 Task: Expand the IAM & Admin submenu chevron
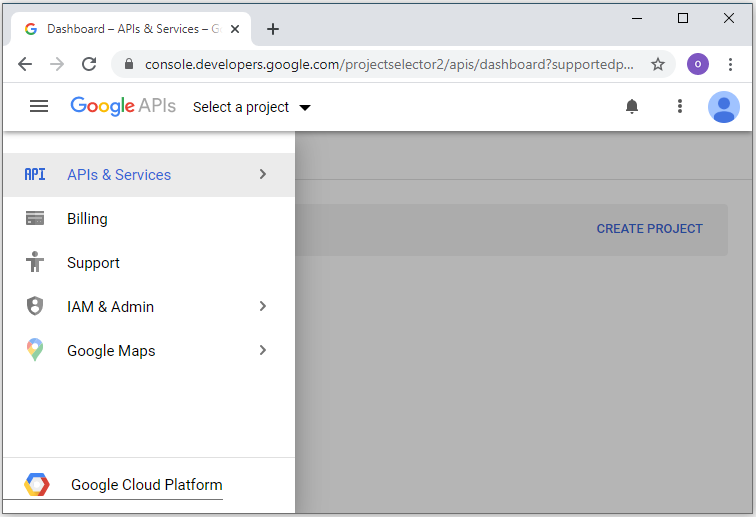pyautogui.click(x=263, y=306)
